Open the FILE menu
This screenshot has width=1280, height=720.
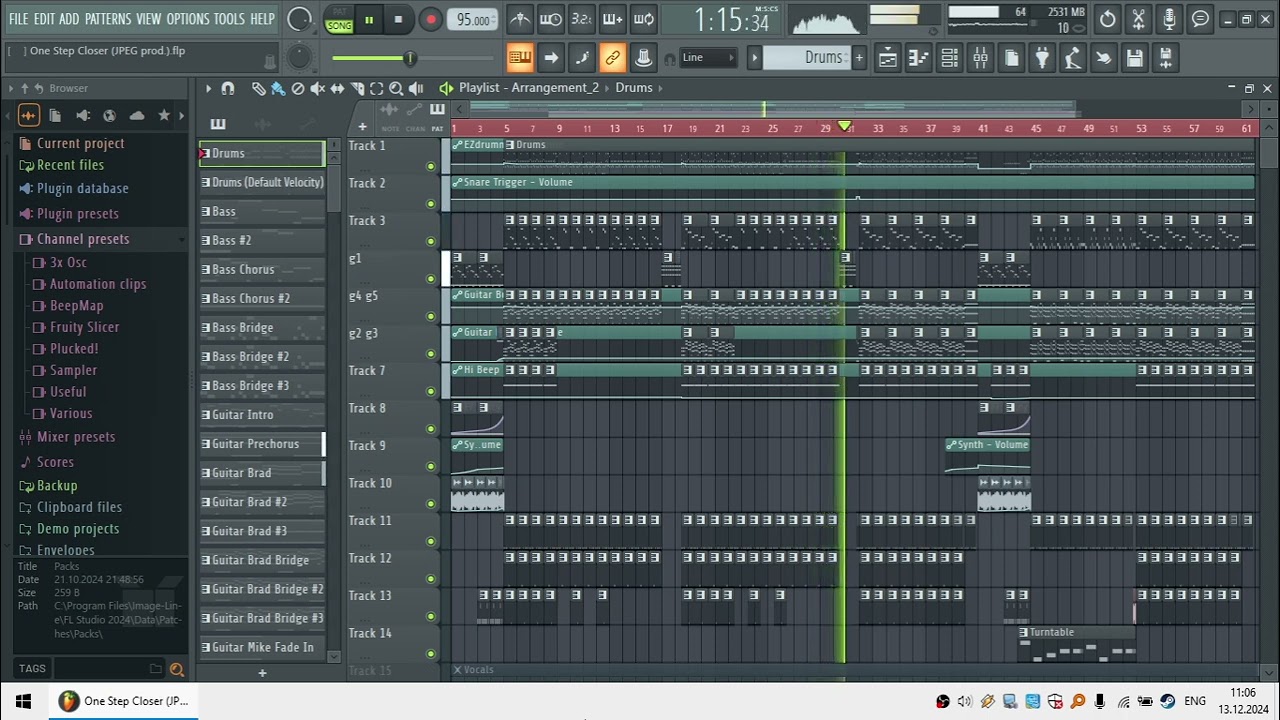pyautogui.click(x=18, y=19)
